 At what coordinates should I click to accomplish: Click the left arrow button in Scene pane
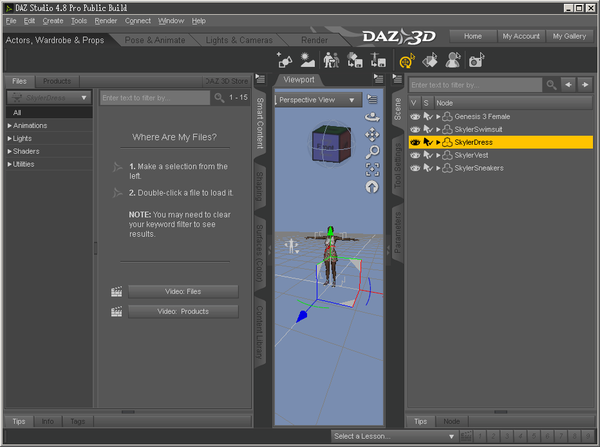[568, 85]
